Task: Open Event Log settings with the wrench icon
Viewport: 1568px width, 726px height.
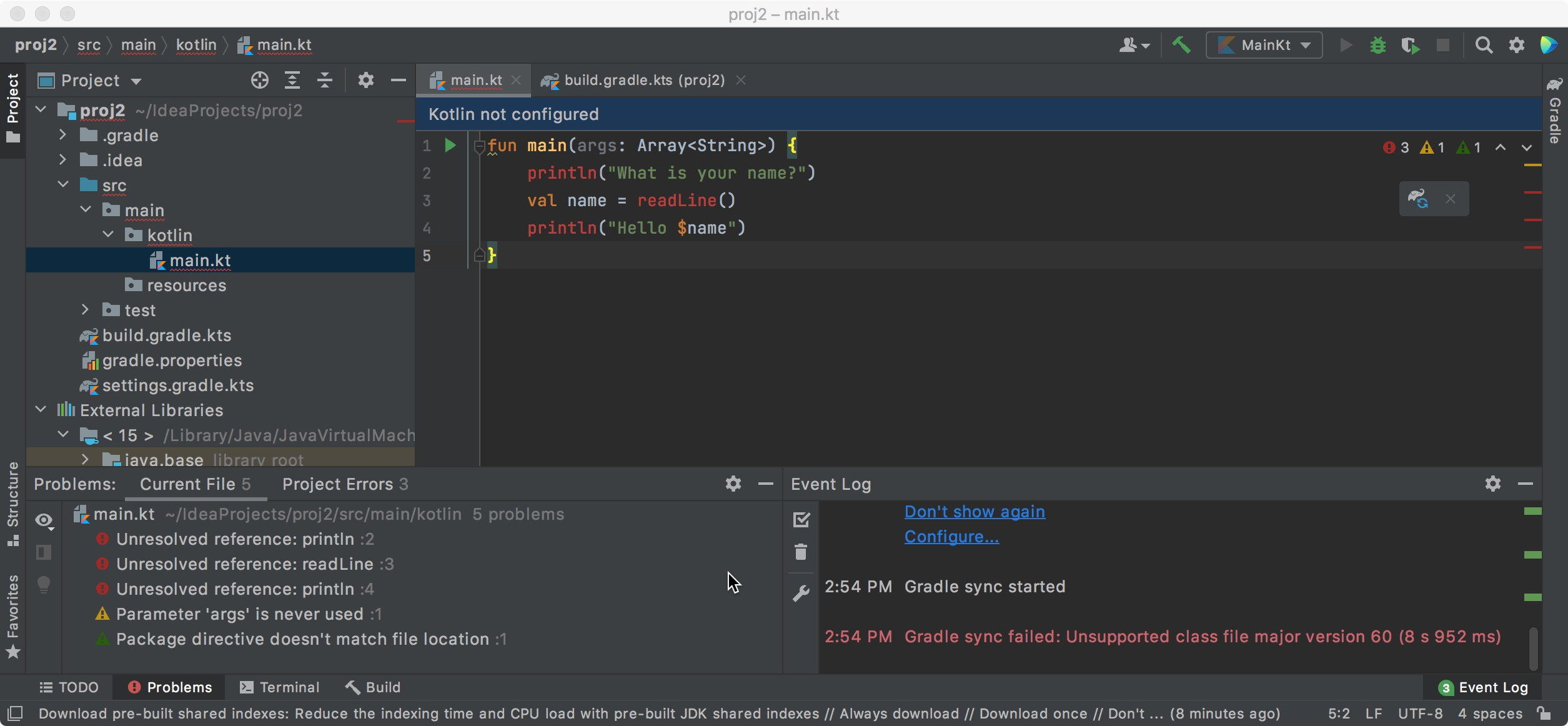Action: point(801,593)
